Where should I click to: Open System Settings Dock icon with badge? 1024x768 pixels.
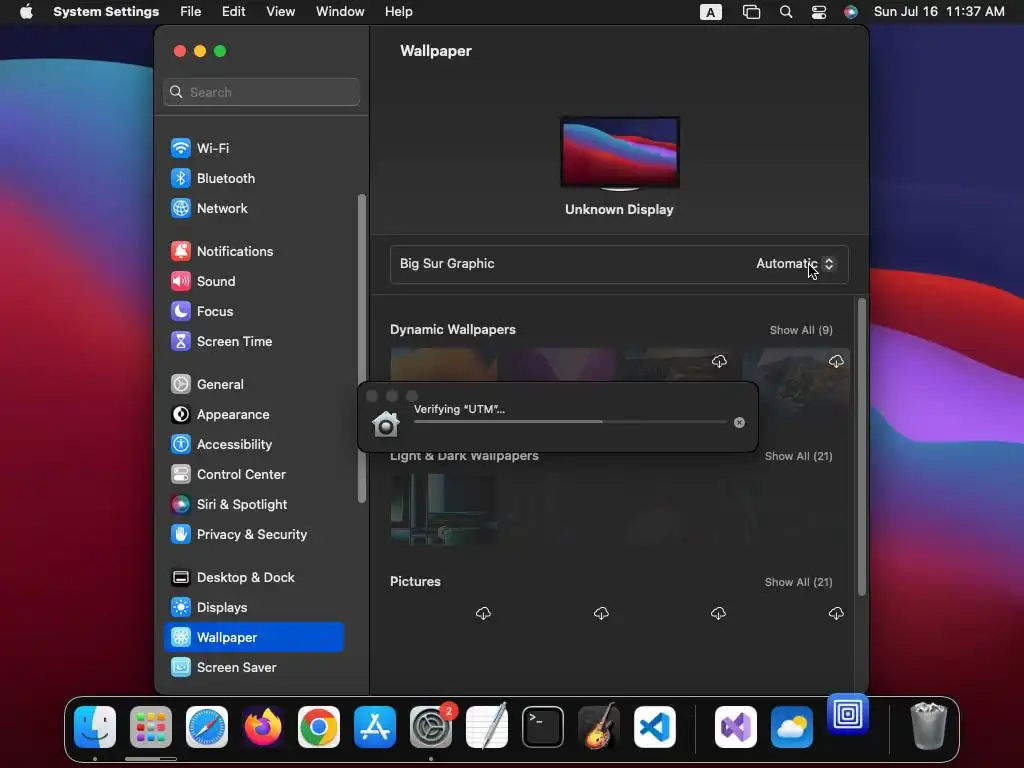pos(431,727)
